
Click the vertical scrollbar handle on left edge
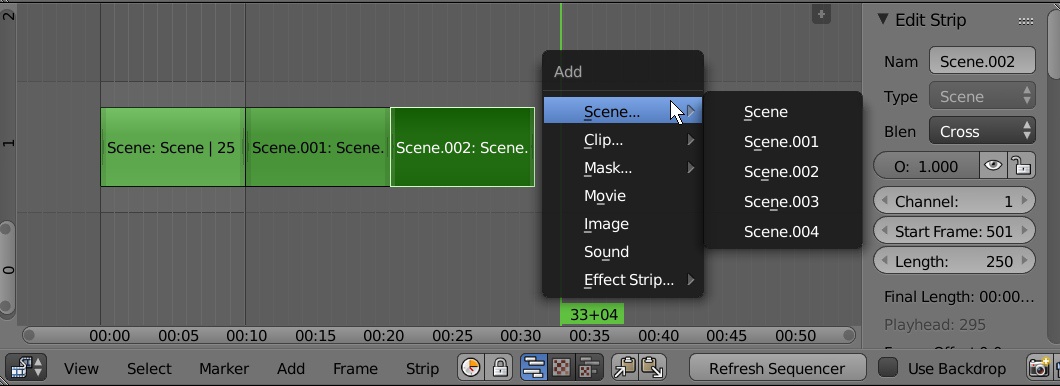(6, 268)
